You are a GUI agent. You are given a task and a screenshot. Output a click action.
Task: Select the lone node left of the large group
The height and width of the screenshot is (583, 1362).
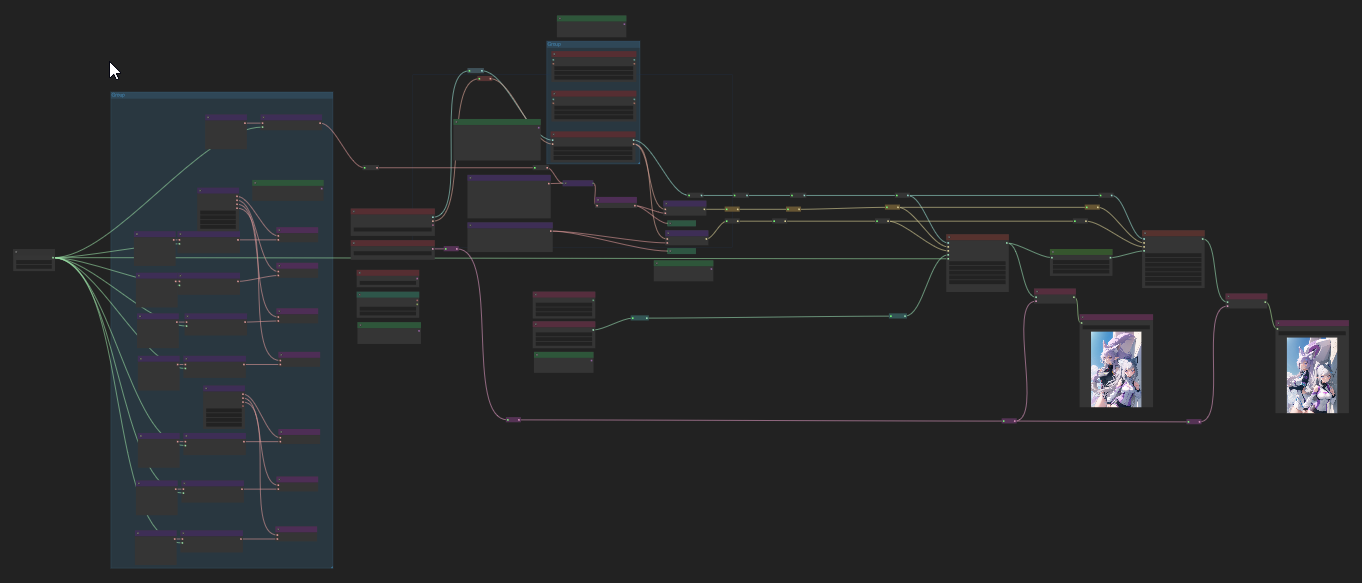pos(34,259)
